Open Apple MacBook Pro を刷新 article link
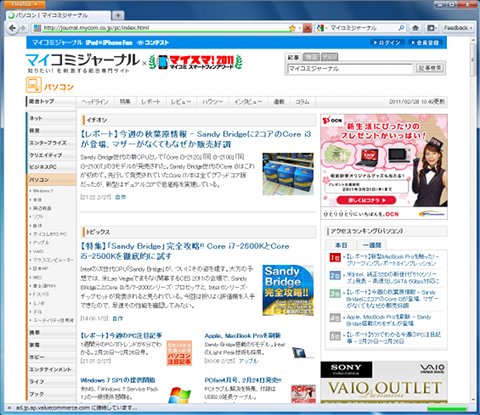Image resolution: width=480 pixels, height=415 pixels. pos(243,336)
